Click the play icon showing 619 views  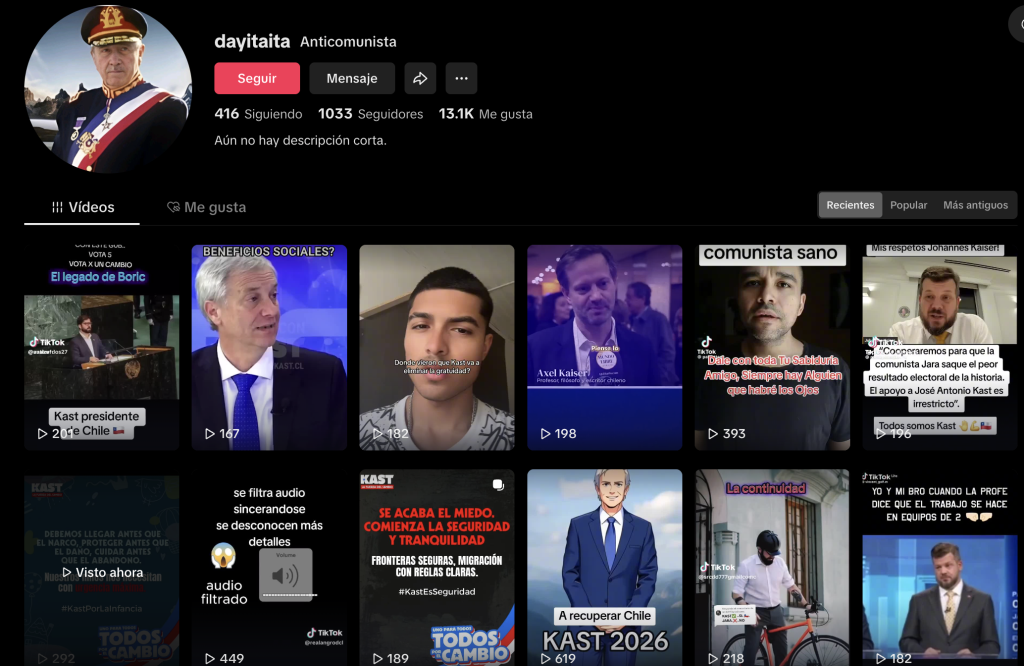point(544,658)
